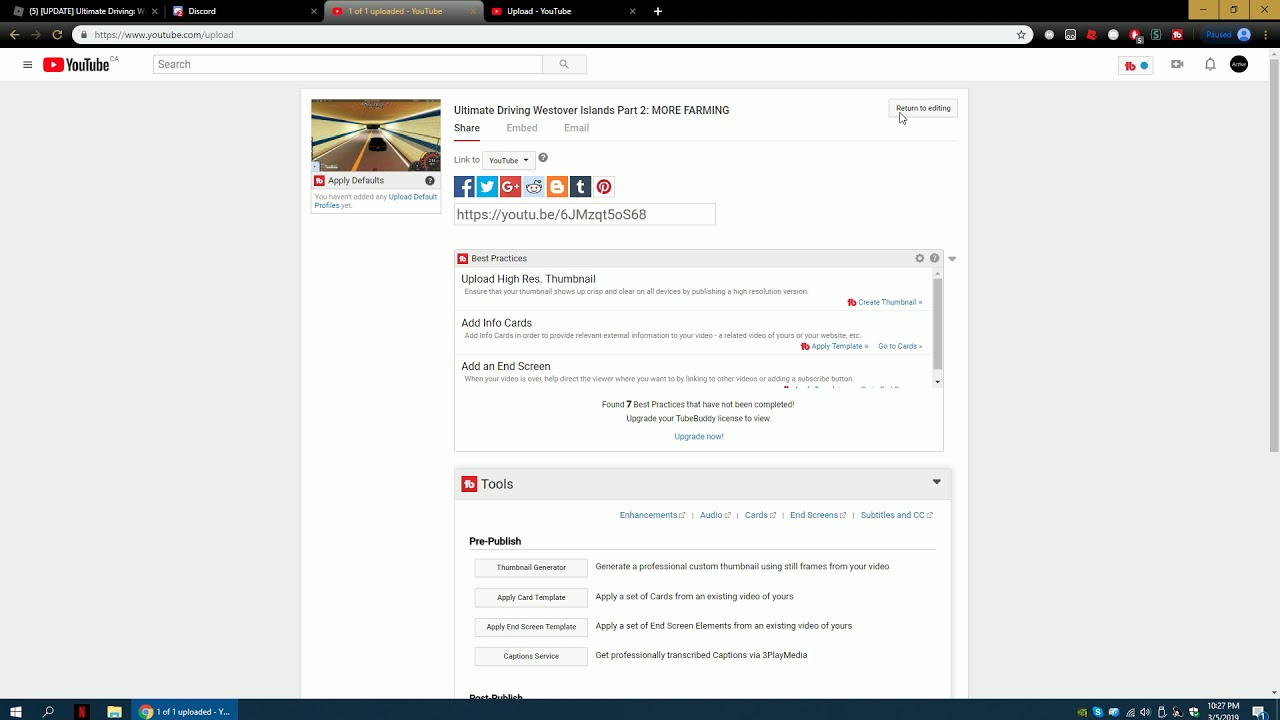Open File Explorer from taskbar
This screenshot has height=720, width=1280.
click(x=114, y=712)
